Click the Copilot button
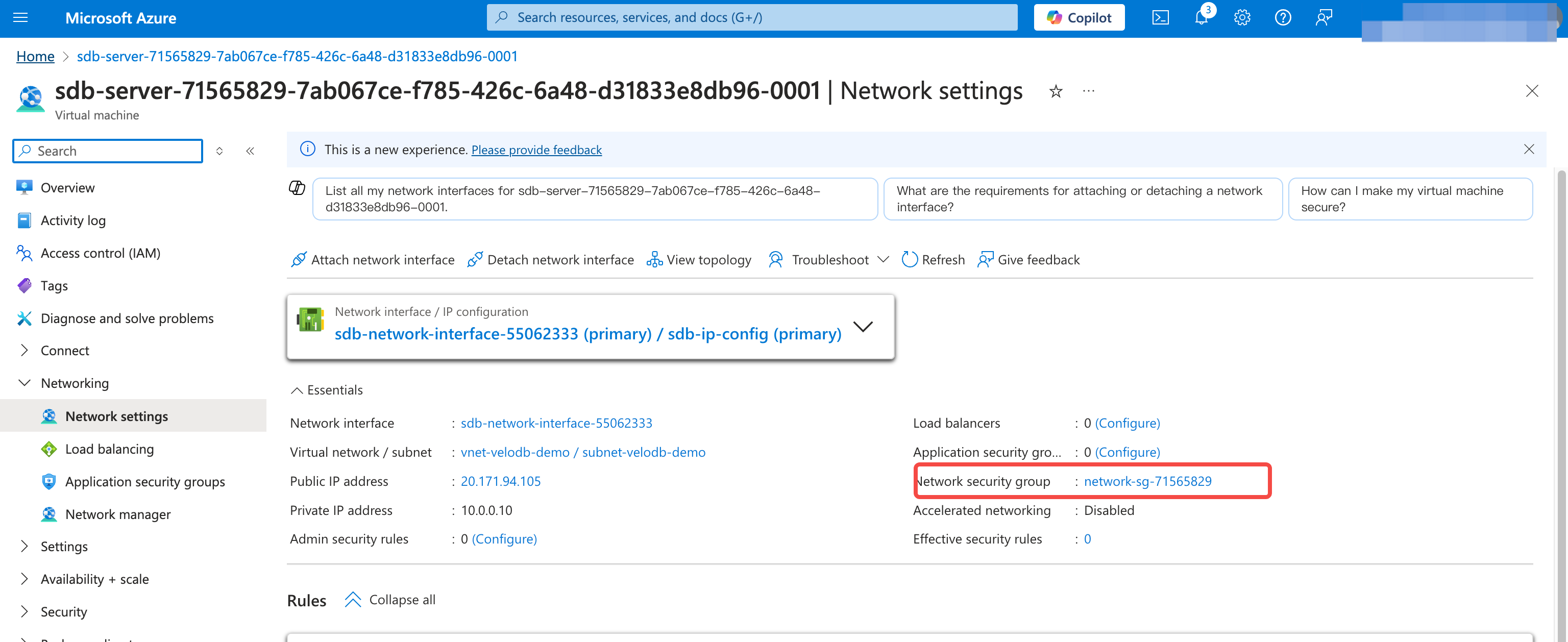1568x642 pixels. [1079, 18]
